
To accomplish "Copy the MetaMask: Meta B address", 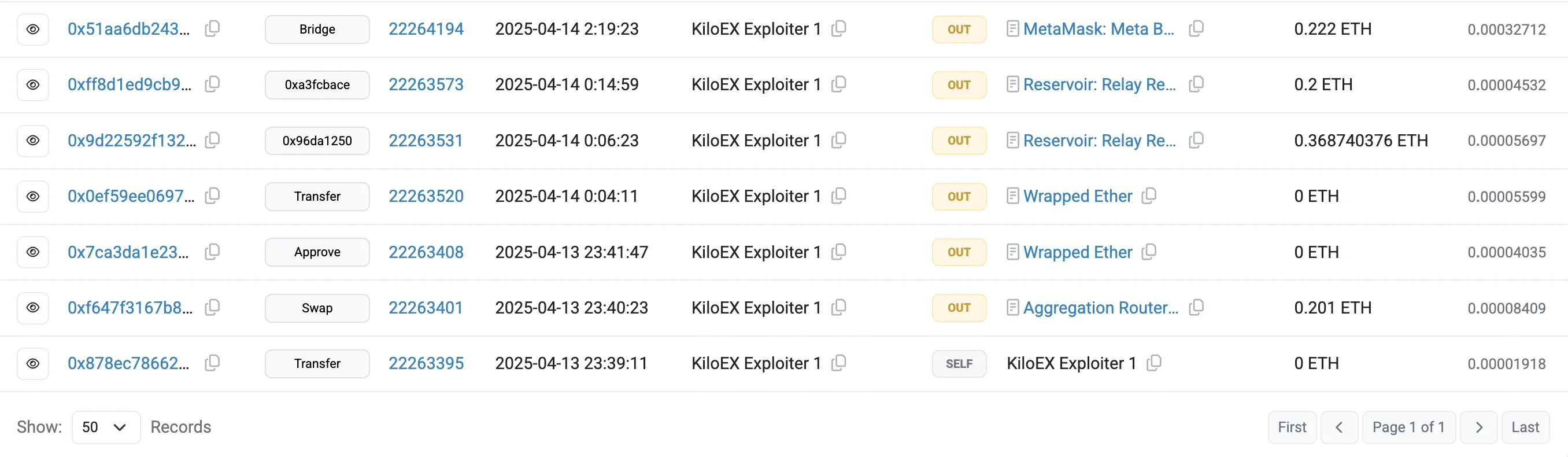I will point(1196,29).
